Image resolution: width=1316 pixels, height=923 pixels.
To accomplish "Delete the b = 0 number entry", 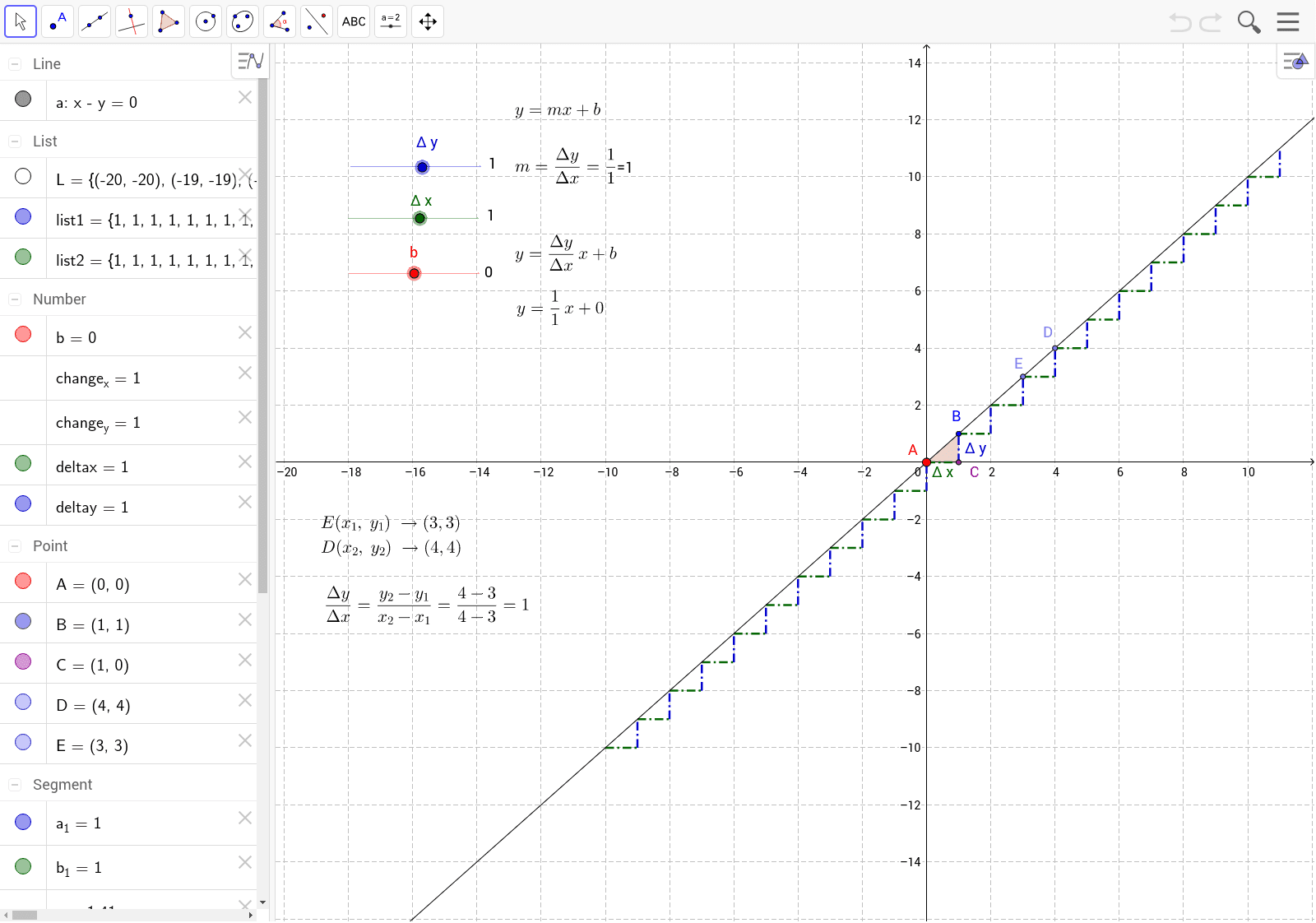I will 245,332.
